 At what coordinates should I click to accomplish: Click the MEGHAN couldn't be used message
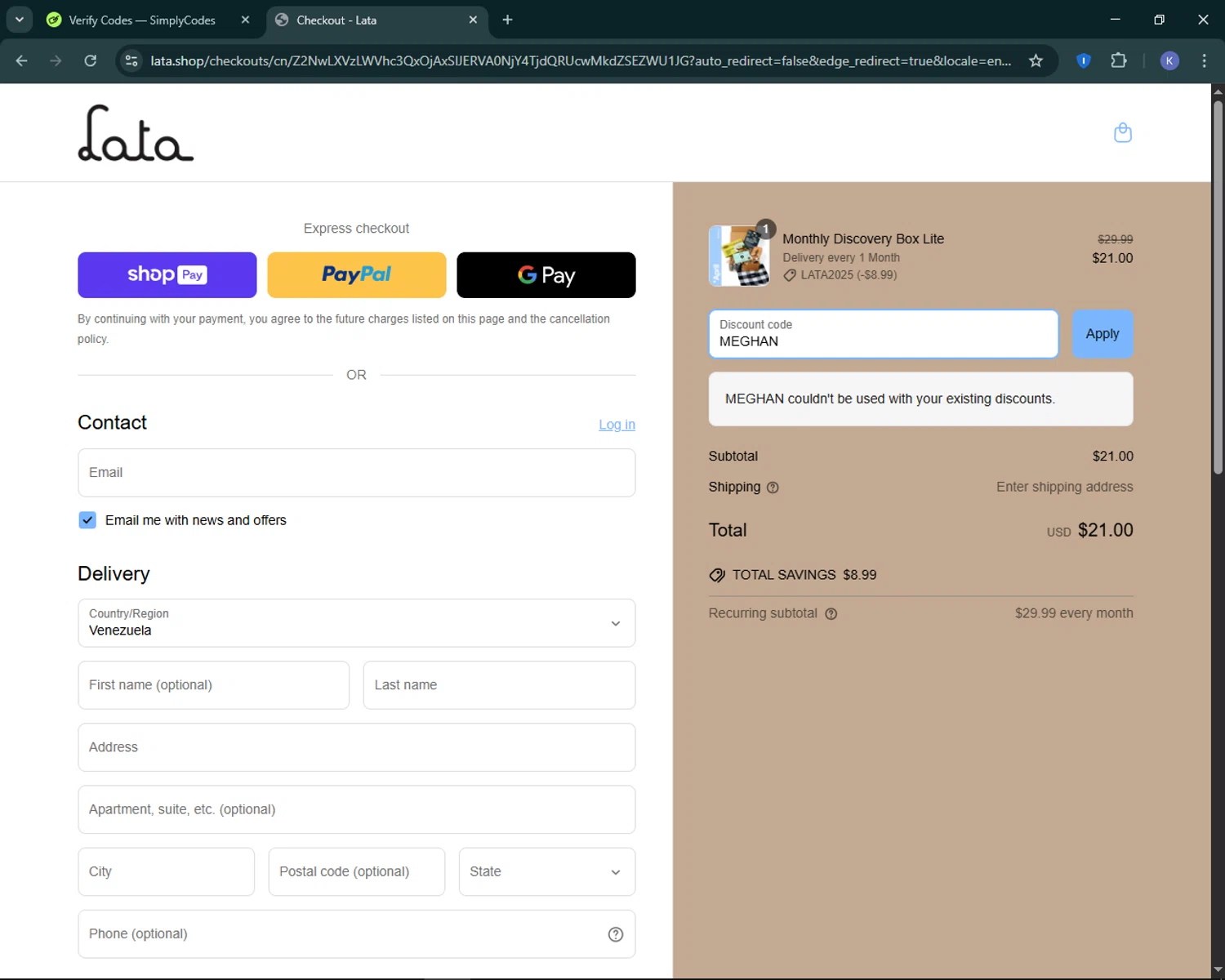click(x=921, y=399)
